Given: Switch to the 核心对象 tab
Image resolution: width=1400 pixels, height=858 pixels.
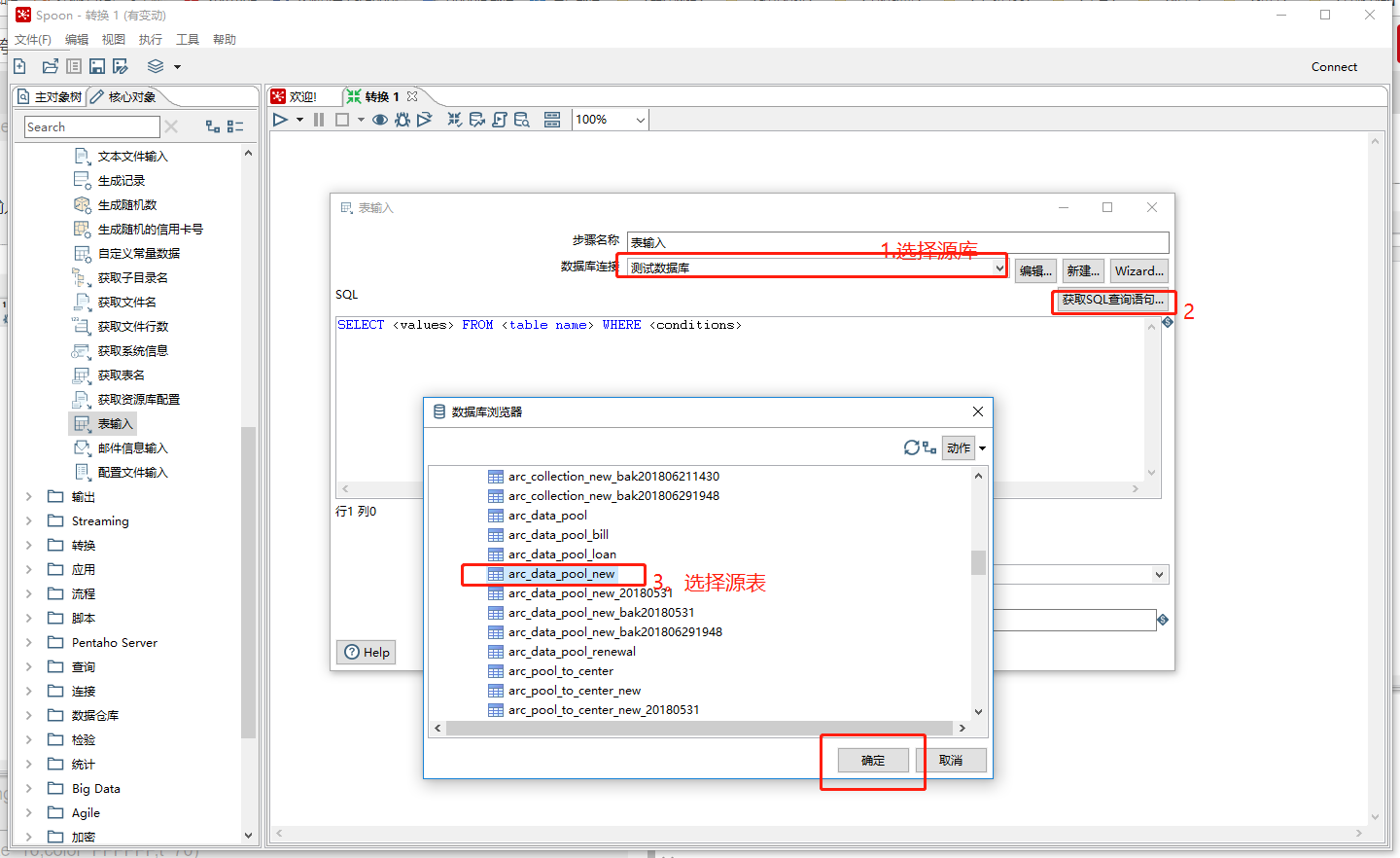Looking at the screenshot, I should click(123, 96).
